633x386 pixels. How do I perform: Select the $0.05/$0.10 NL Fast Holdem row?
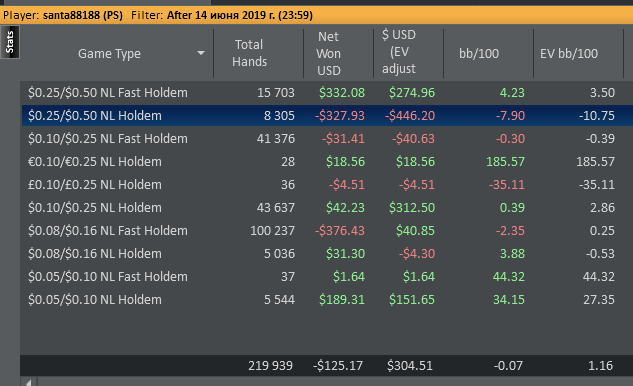point(327,277)
